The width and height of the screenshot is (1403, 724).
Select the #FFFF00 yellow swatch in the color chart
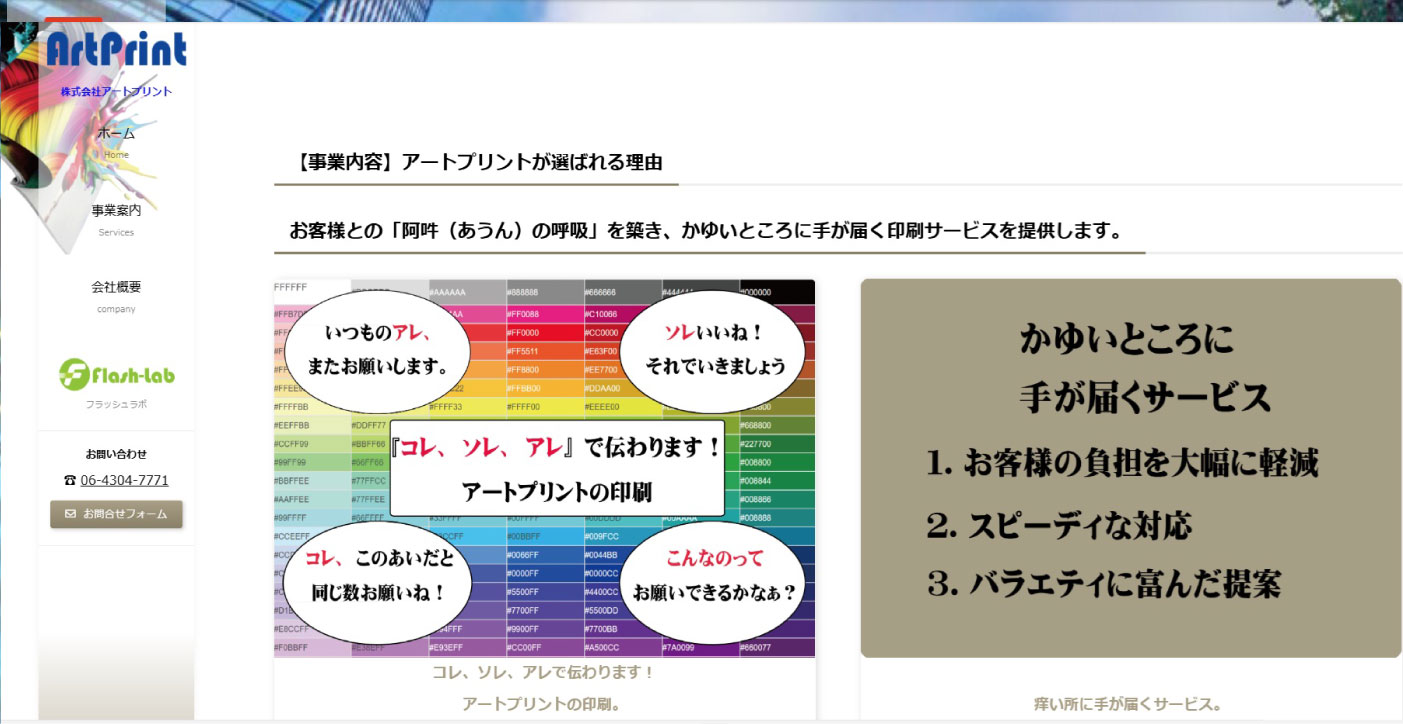[545, 406]
